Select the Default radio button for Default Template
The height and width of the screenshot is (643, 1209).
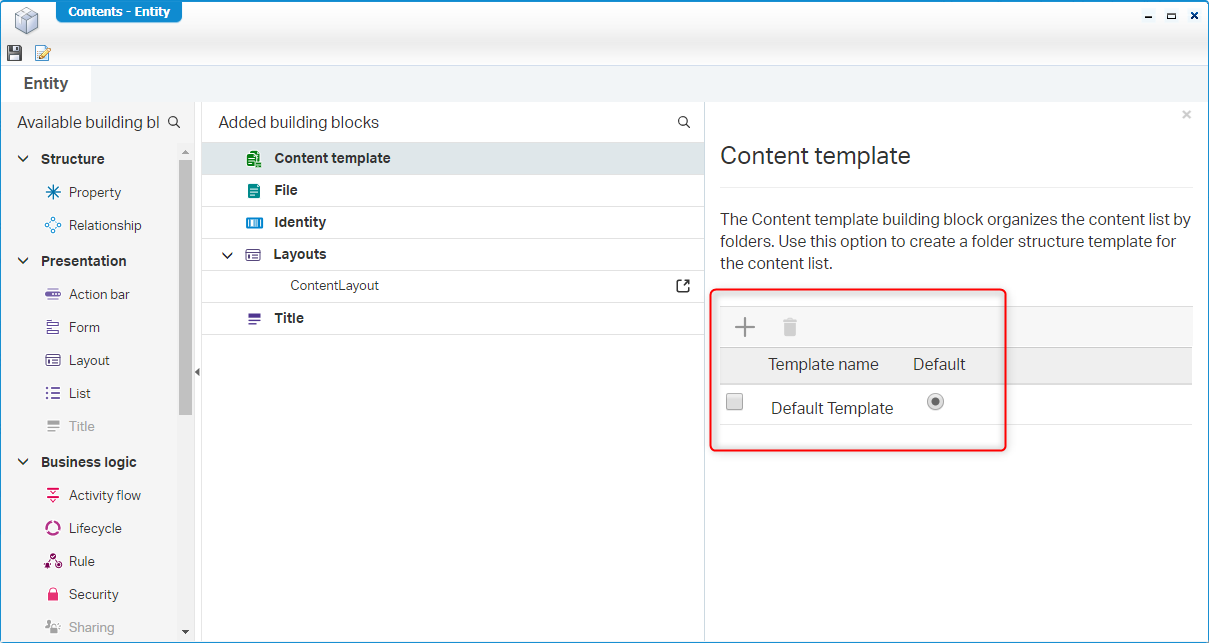point(935,402)
